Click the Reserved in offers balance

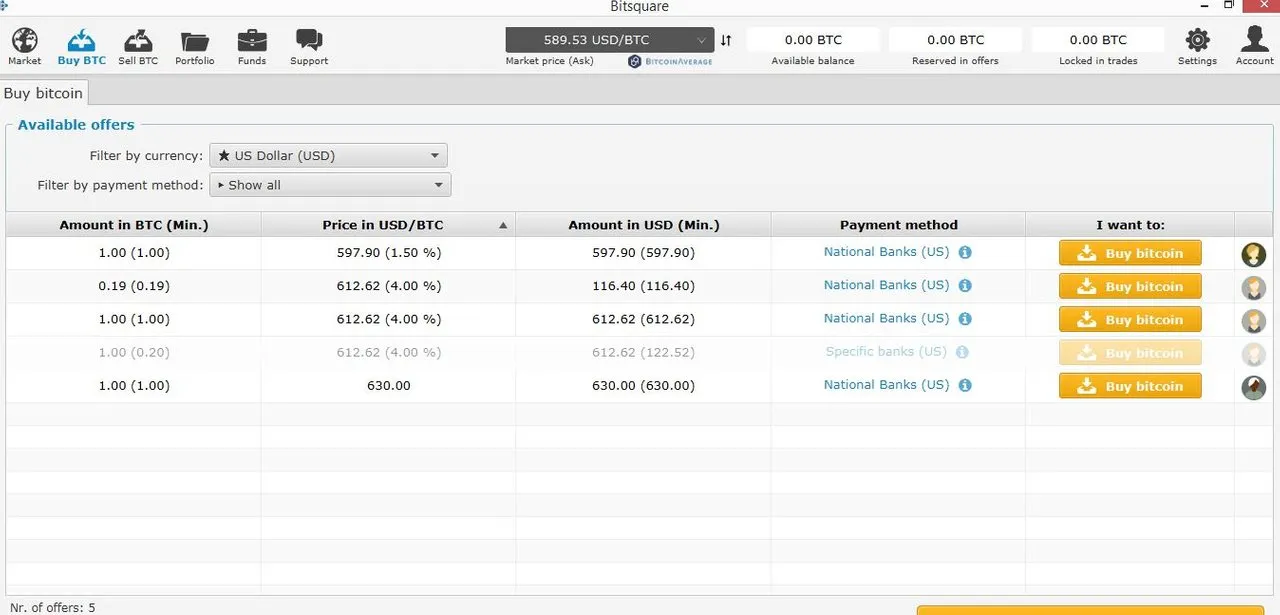click(955, 40)
